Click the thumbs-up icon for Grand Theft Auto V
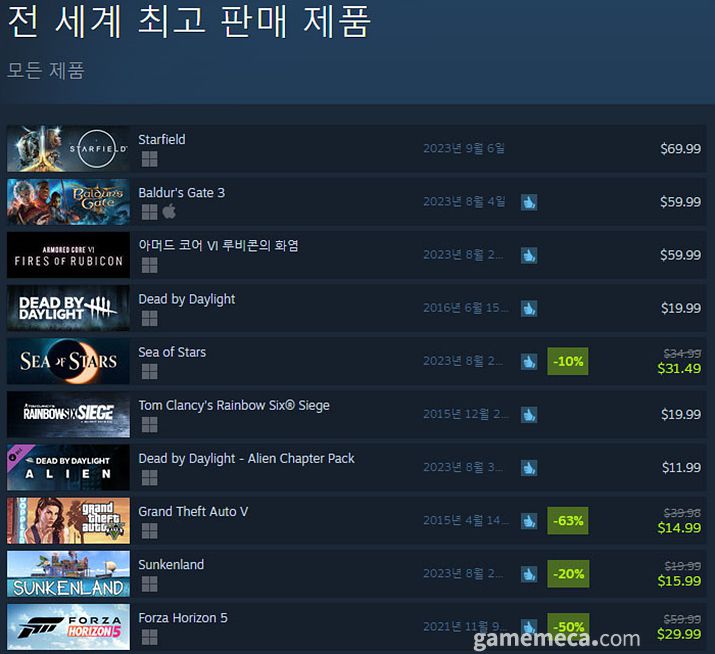Viewport: 715px width, 654px height. [x=529, y=521]
